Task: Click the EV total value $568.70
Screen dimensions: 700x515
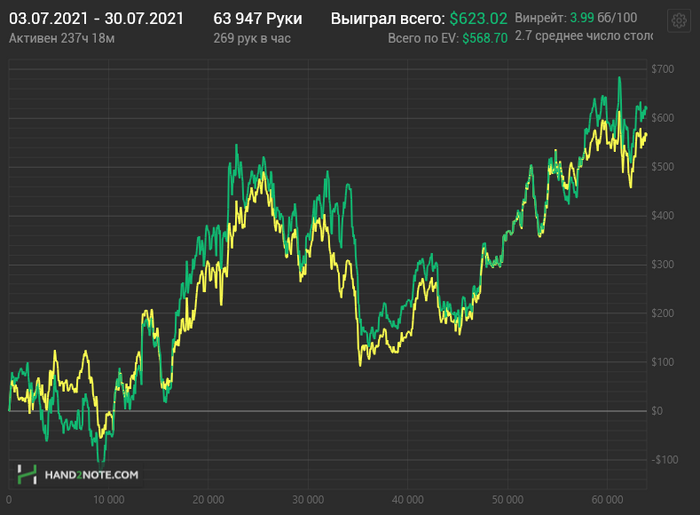Action: pos(485,38)
